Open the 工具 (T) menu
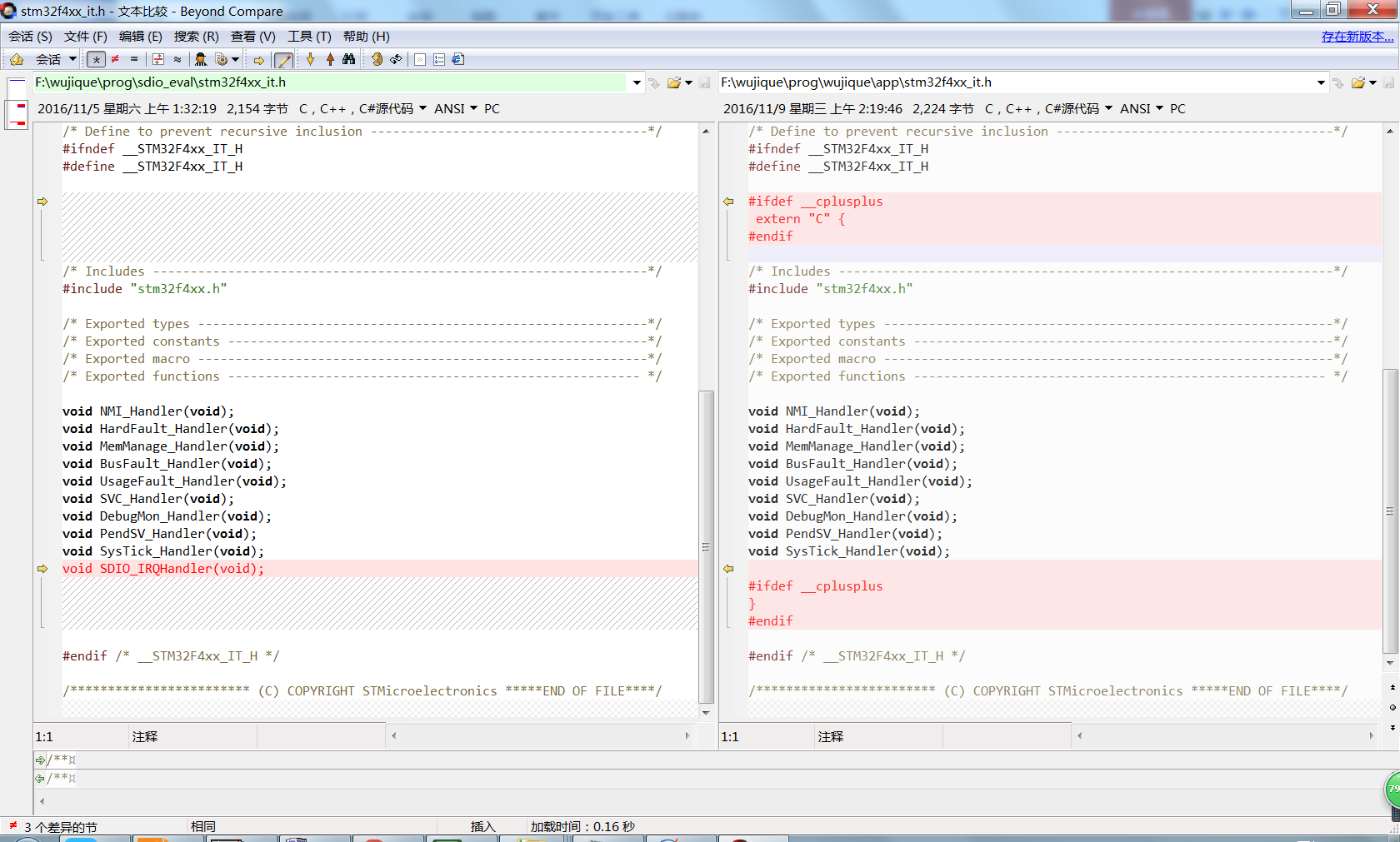 coord(309,37)
